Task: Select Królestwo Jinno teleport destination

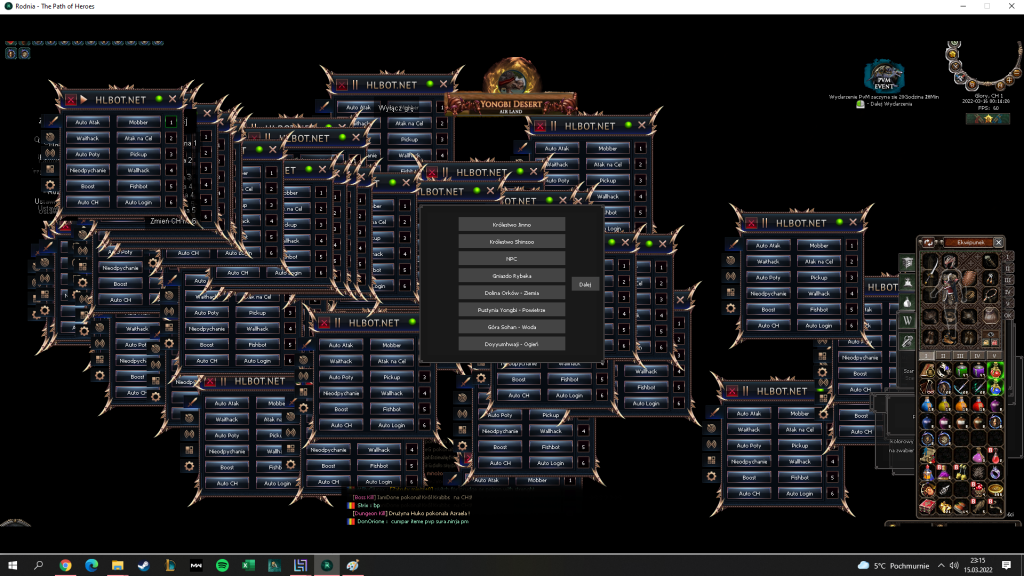Action: coord(511,225)
